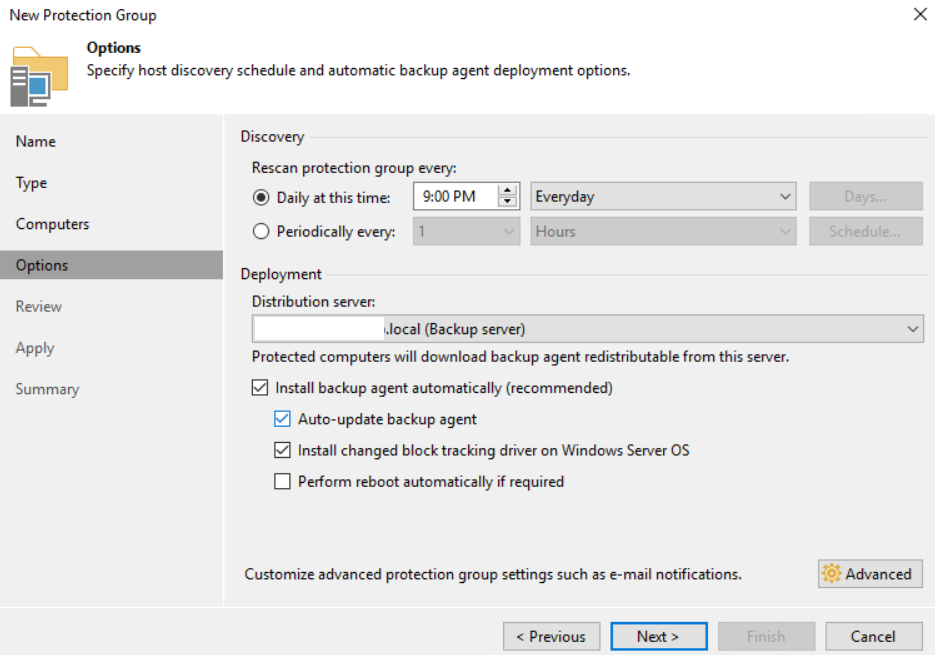This screenshot has height=655, width=935.
Task: Expand the Distribution server dropdown
Action: pyautogui.click(x=587, y=329)
